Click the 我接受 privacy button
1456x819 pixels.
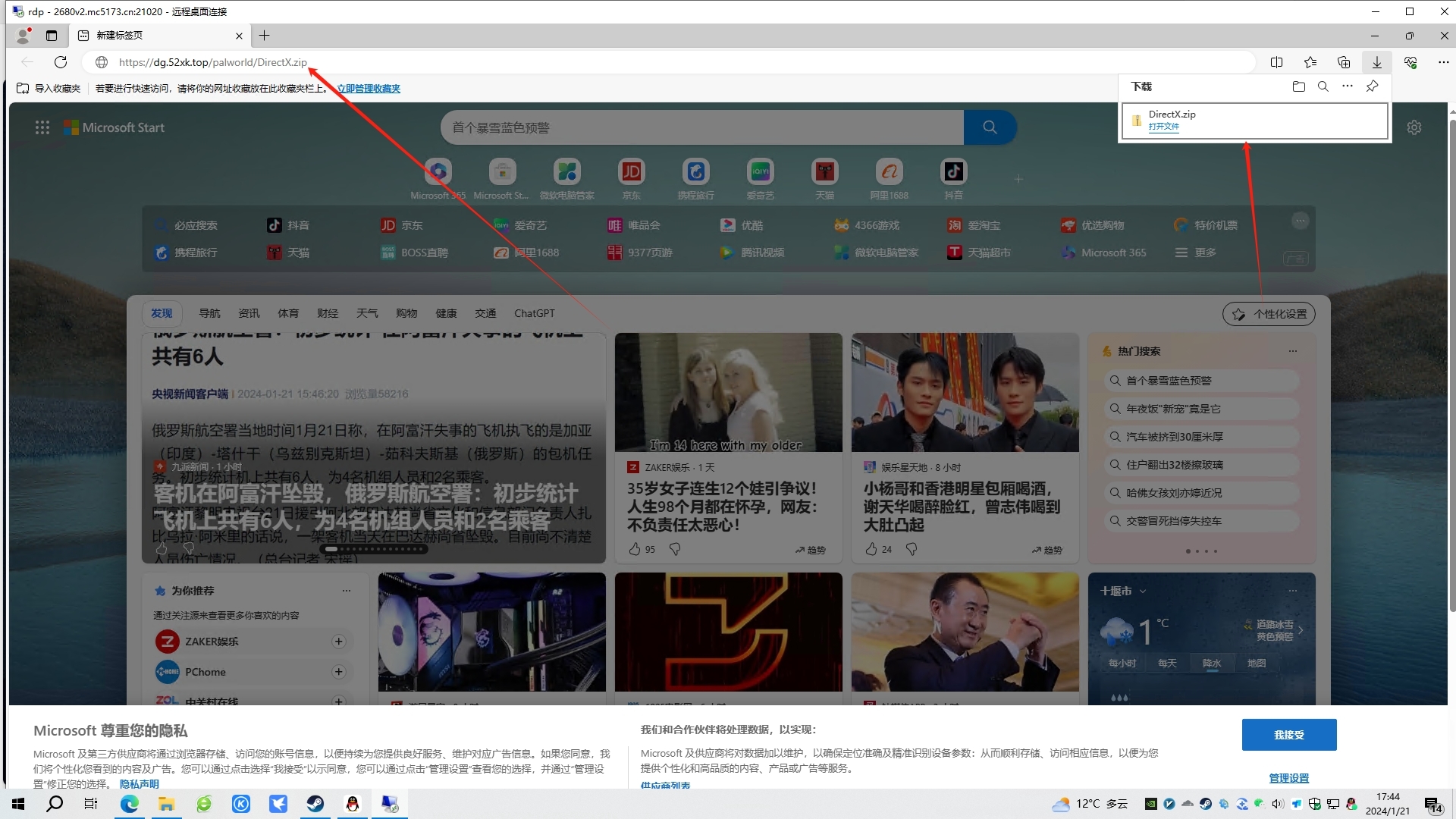click(1288, 734)
